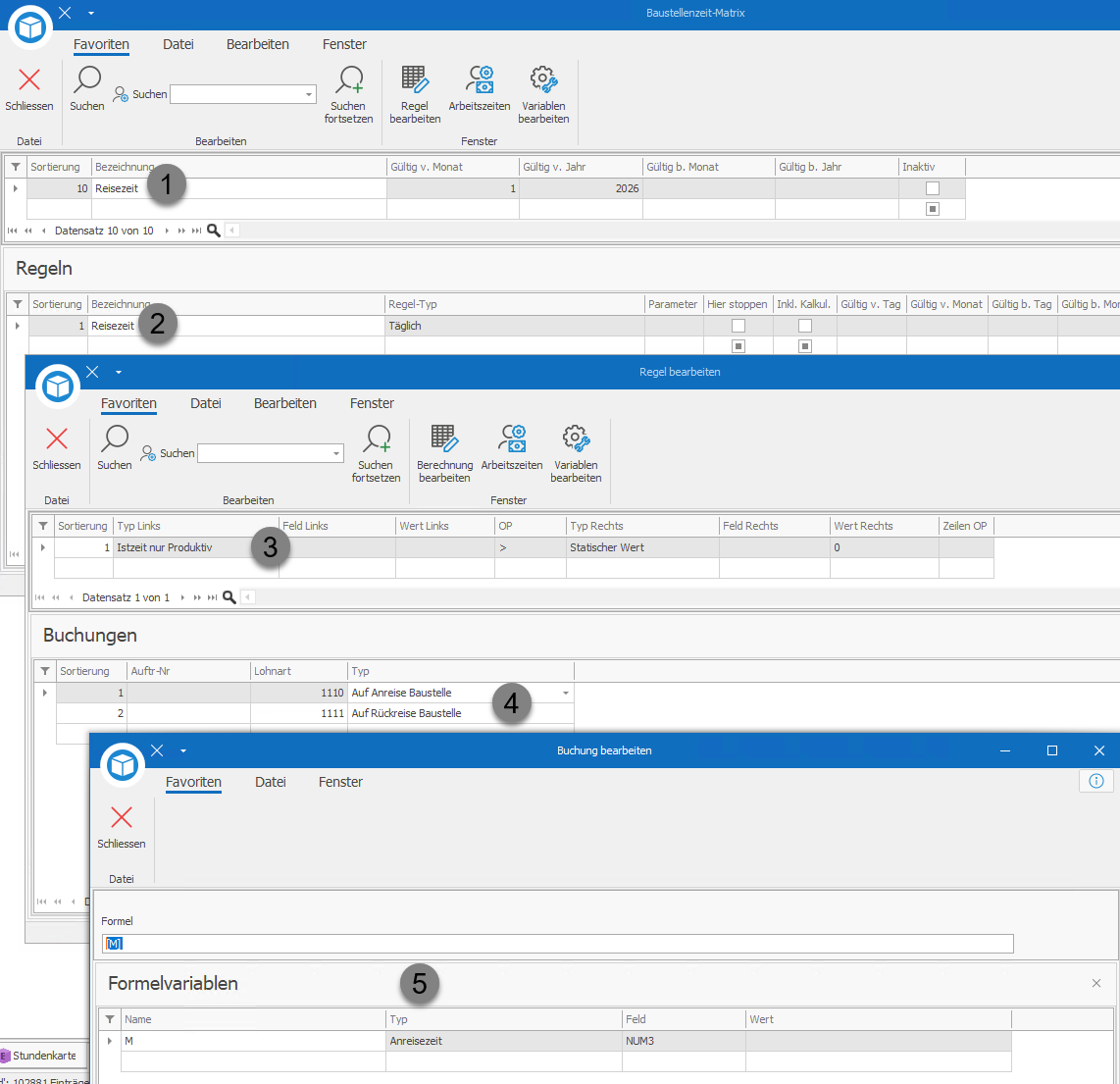Expand the Typ dropdown for Auf Anreise Baustelle
This screenshot has height=1084, width=1120.
[565, 694]
